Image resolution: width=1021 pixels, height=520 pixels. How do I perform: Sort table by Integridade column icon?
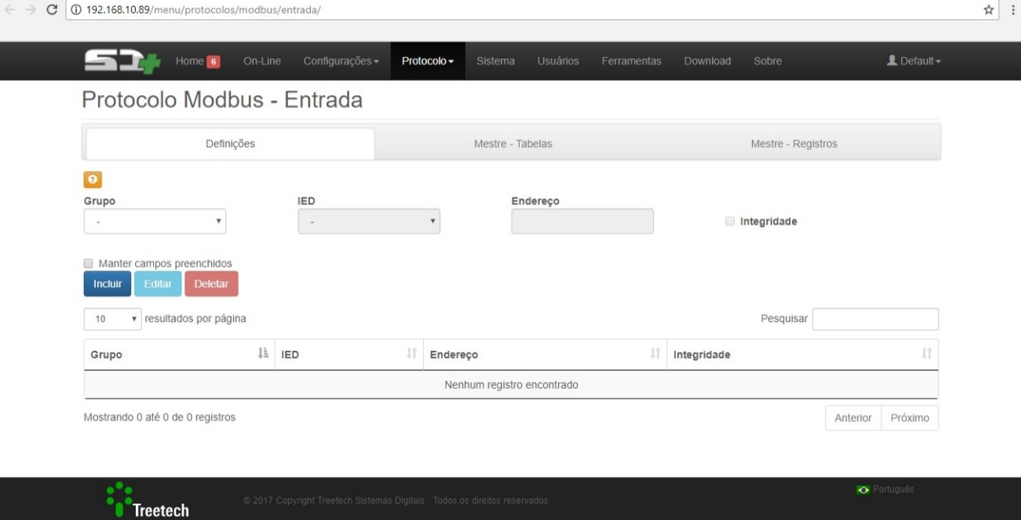point(927,353)
